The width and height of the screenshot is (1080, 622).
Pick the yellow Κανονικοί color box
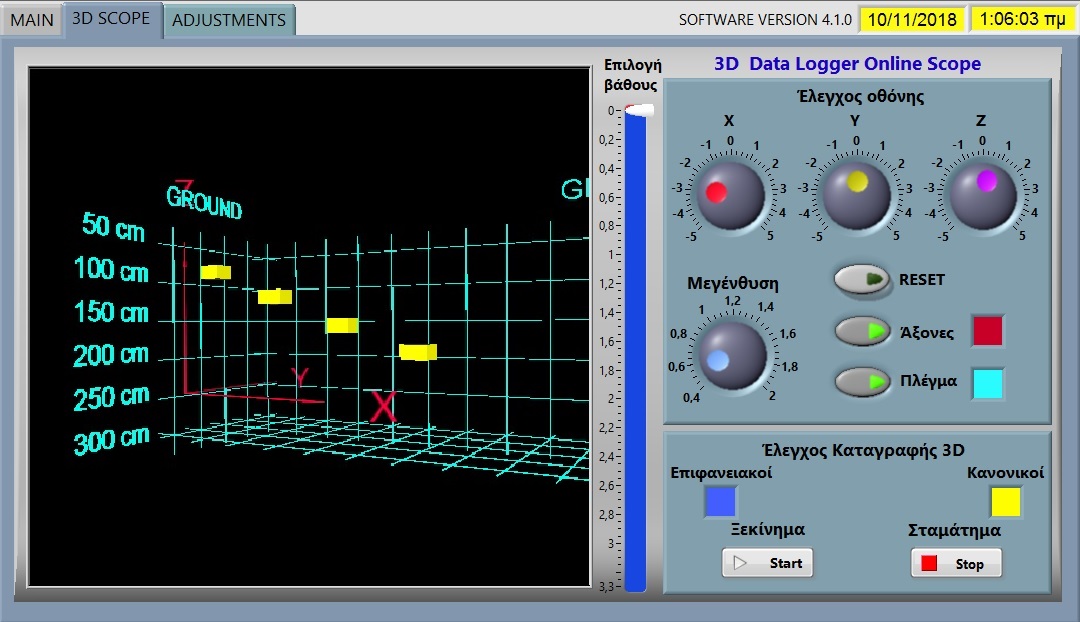click(x=1005, y=502)
